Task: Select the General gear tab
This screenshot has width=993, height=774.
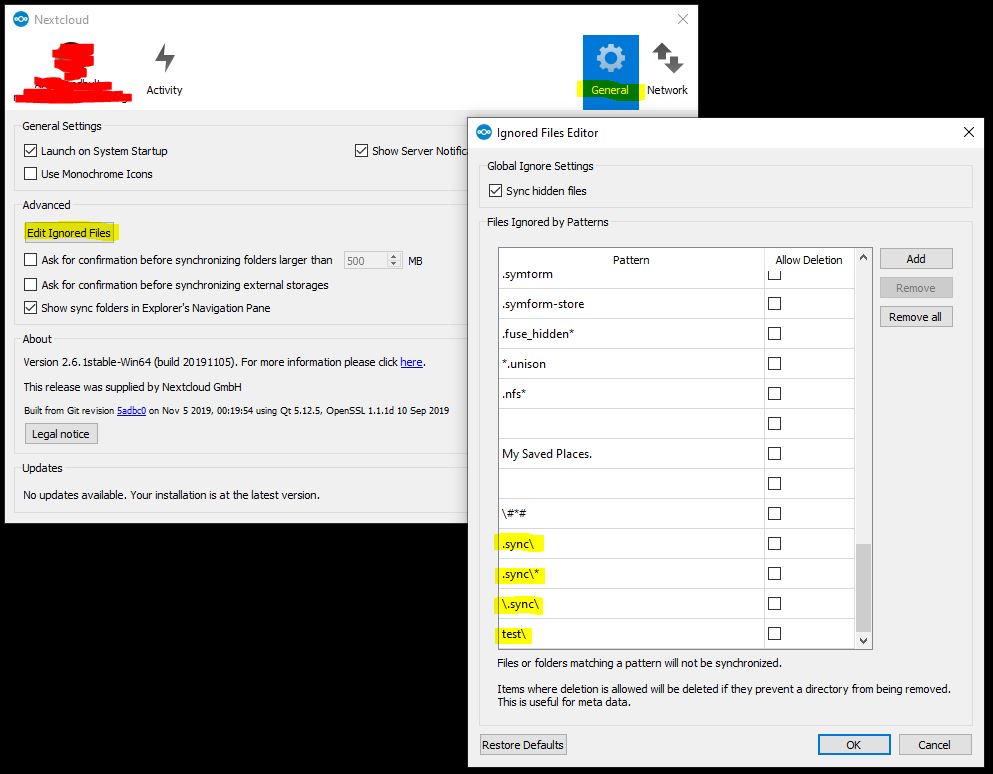Action: (x=610, y=72)
